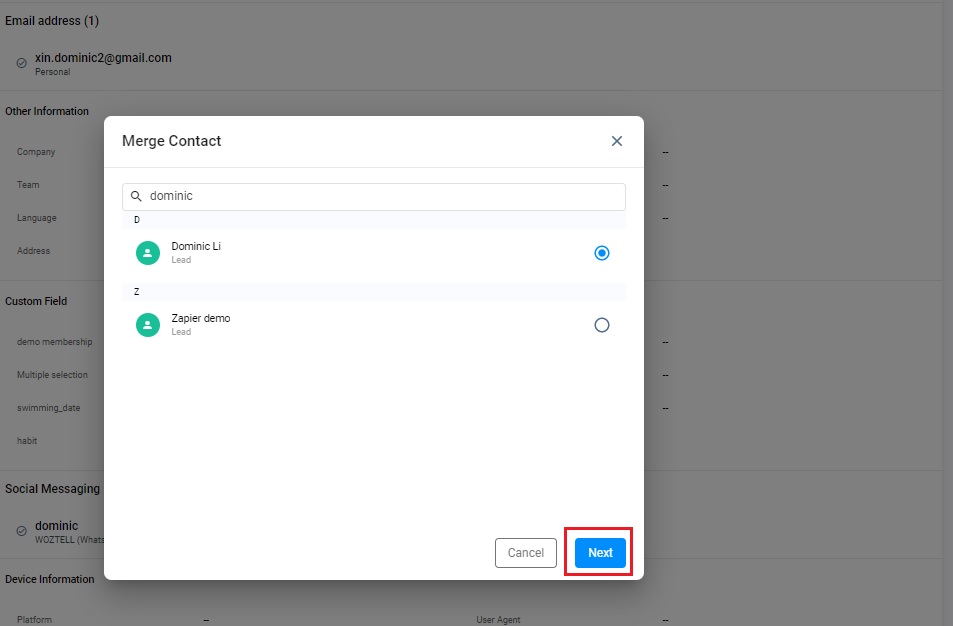Viewport: 953px width, 626px height.
Task: Click the verified check icon beside the Gmail address
Action: [21, 63]
